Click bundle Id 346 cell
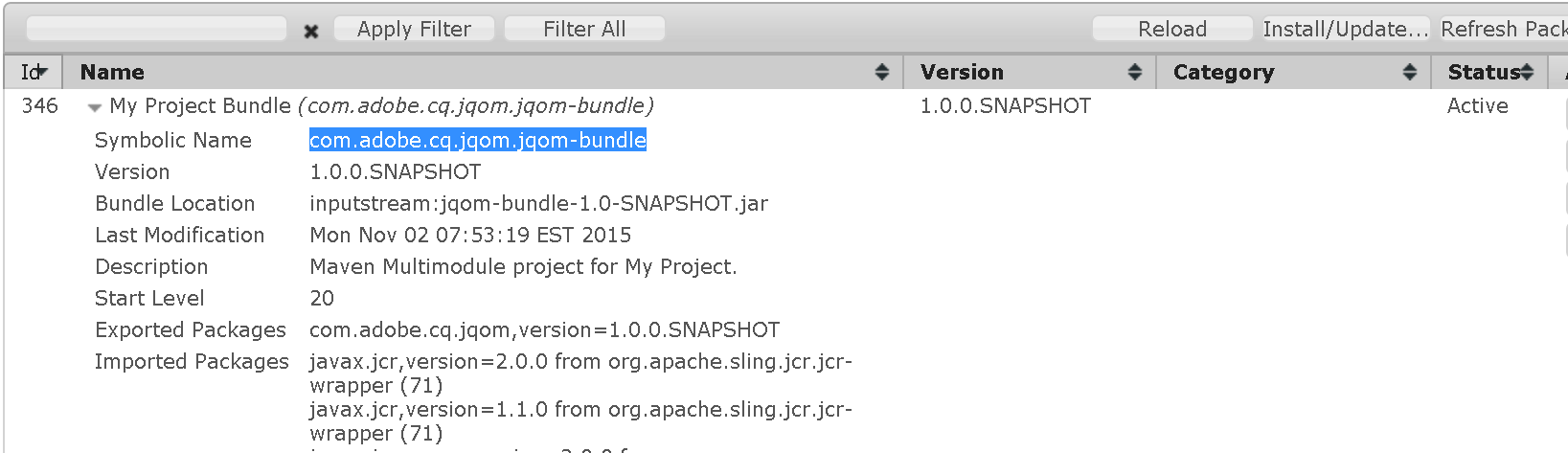 39,106
